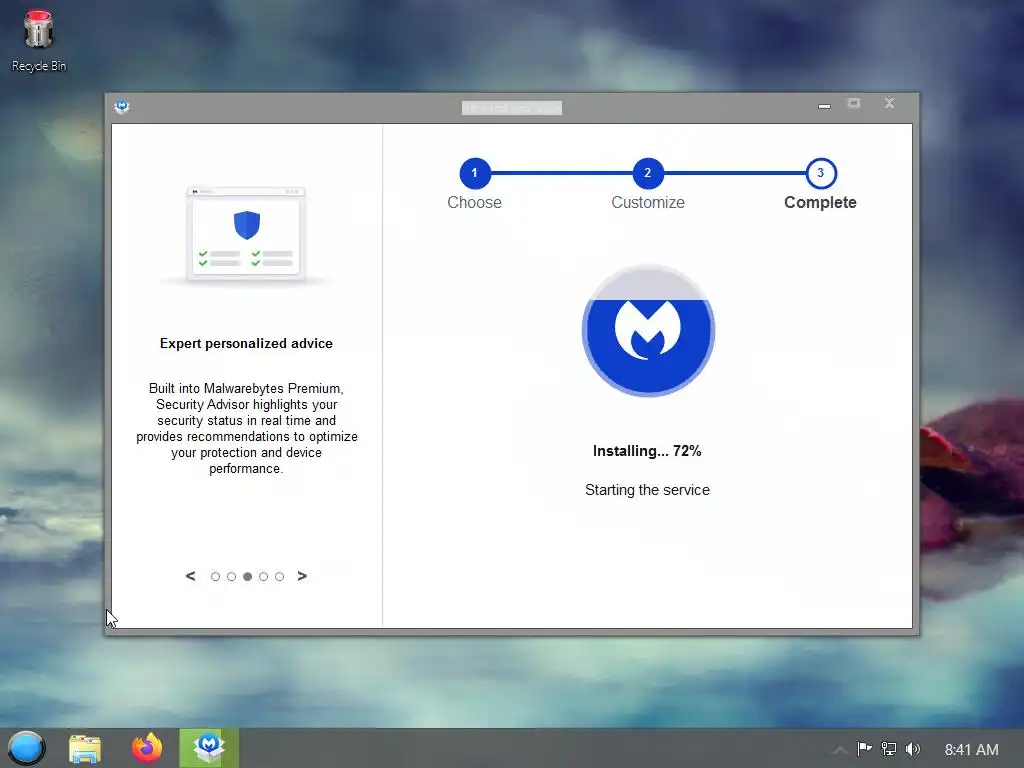Click the Choose step label
This screenshot has width=1024, height=768.
475,202
